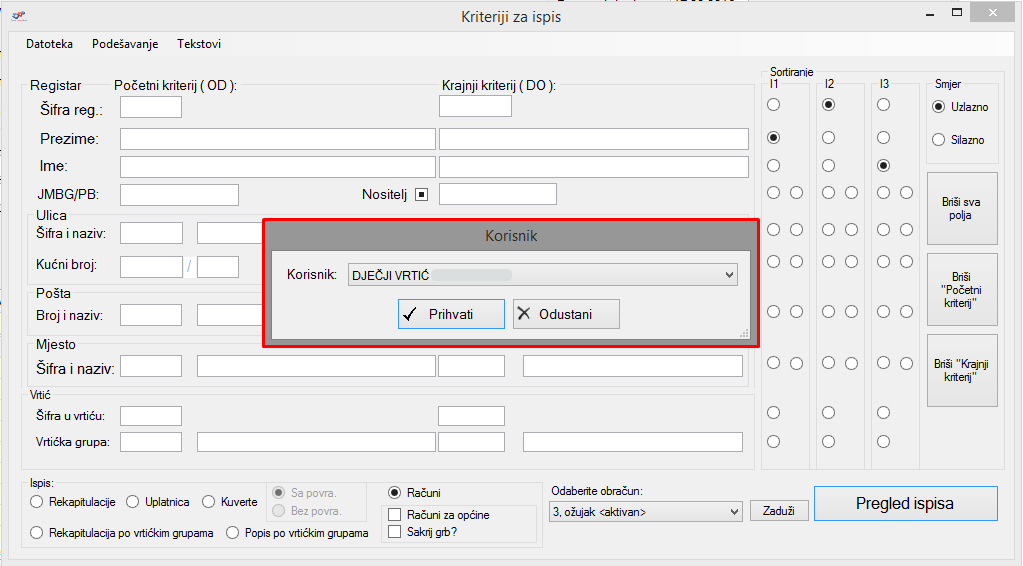Select the Kuverte radio button
Screen dimensions: 1023x566
point(209,502)
